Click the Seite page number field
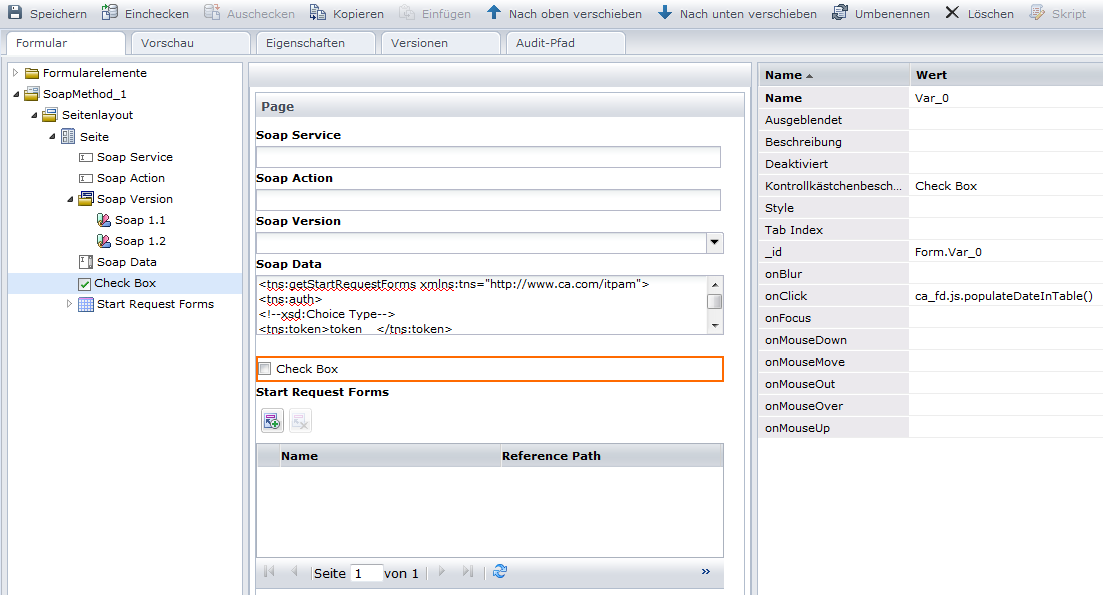The image size is (1103, 595). [367, 572]
